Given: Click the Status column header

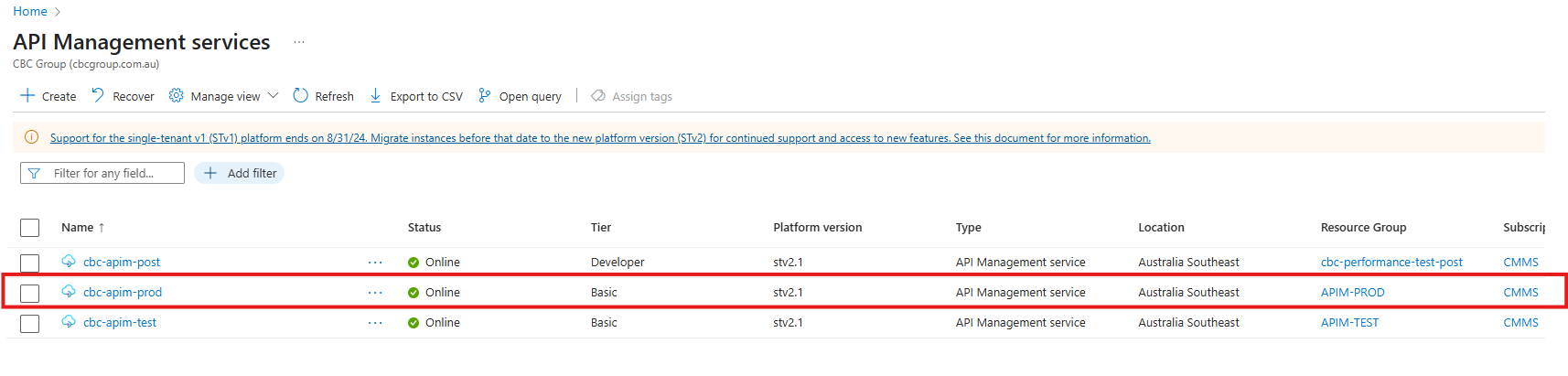Looking at the screenshot, I should (424, 228).
